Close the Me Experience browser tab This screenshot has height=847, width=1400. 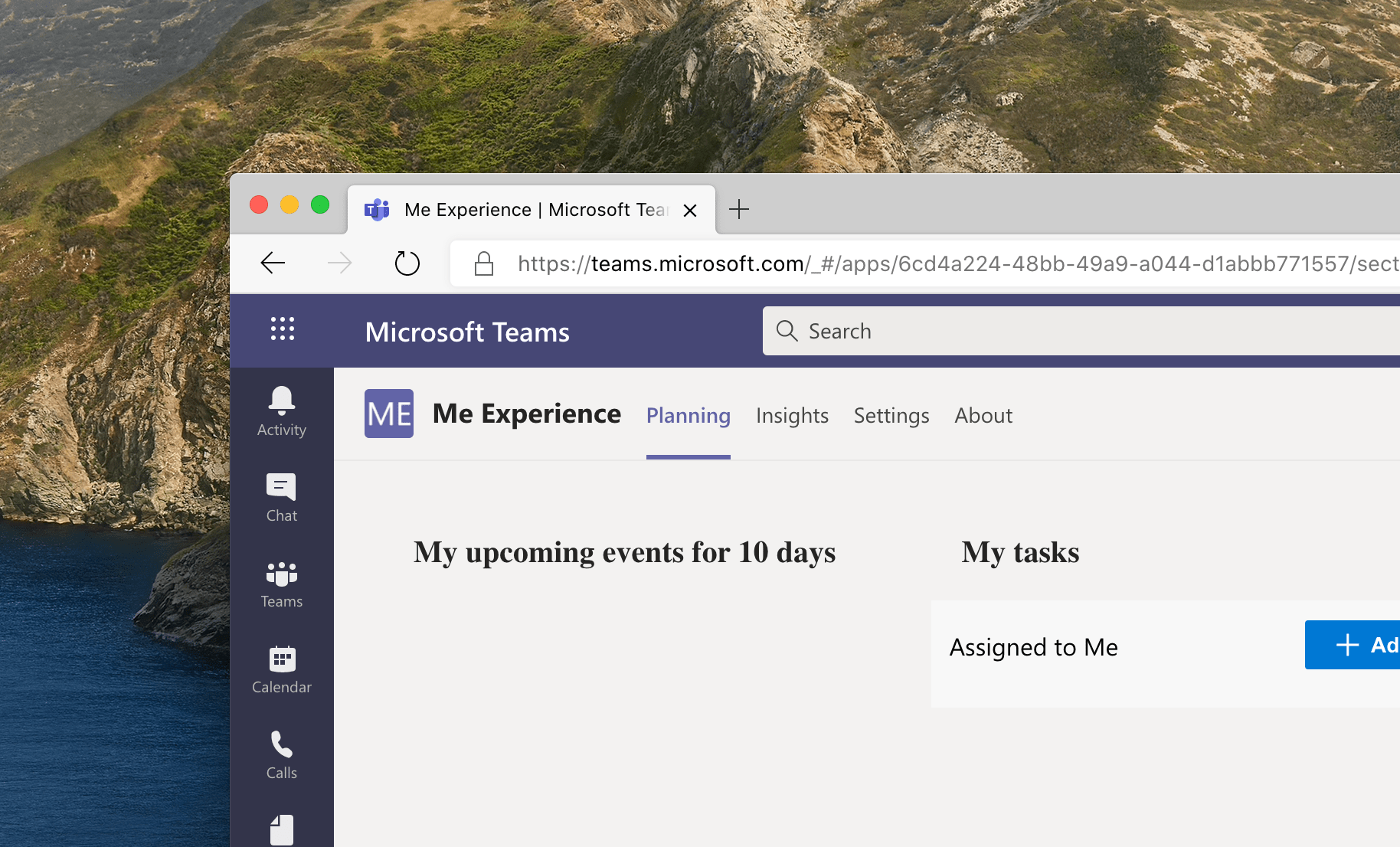690,210
